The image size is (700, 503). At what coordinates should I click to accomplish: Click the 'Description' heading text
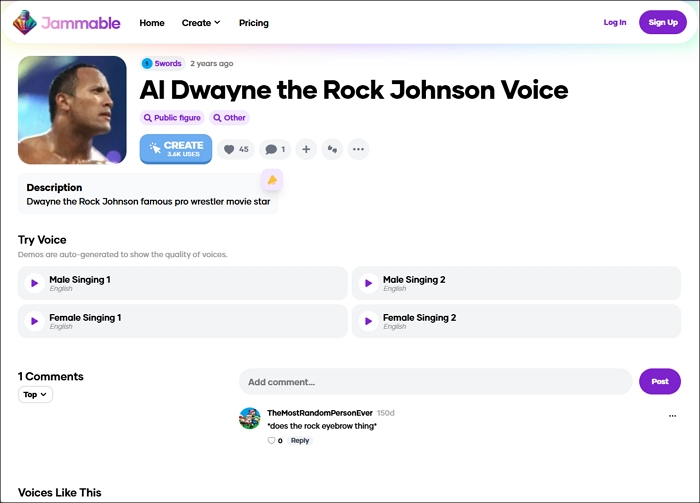coord(54,187)
